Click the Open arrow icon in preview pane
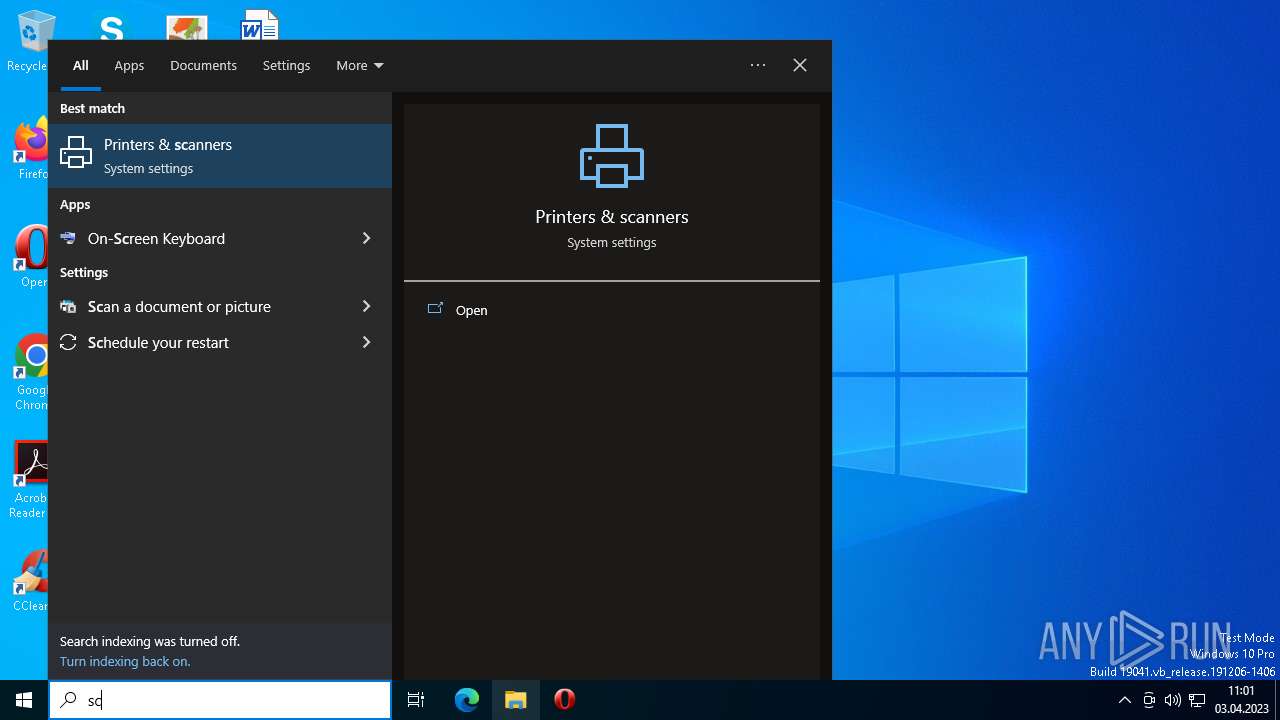This screenshot has height=720, width=1280. tap(435, 309)
